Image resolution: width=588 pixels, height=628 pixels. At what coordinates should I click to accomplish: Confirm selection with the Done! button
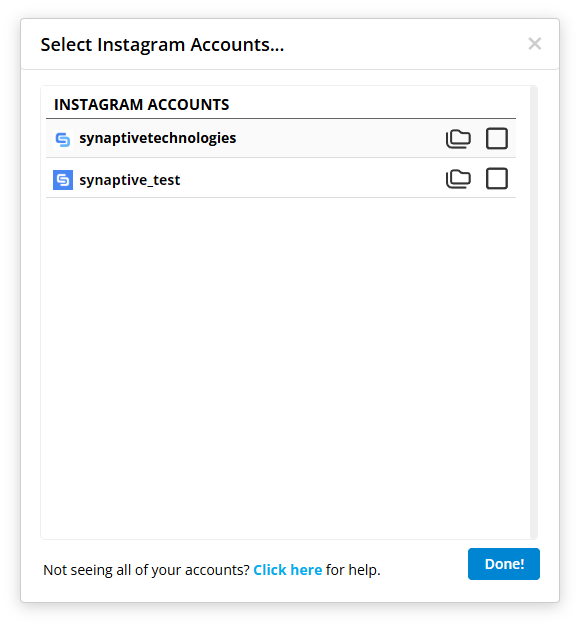[x=504, y=564]
